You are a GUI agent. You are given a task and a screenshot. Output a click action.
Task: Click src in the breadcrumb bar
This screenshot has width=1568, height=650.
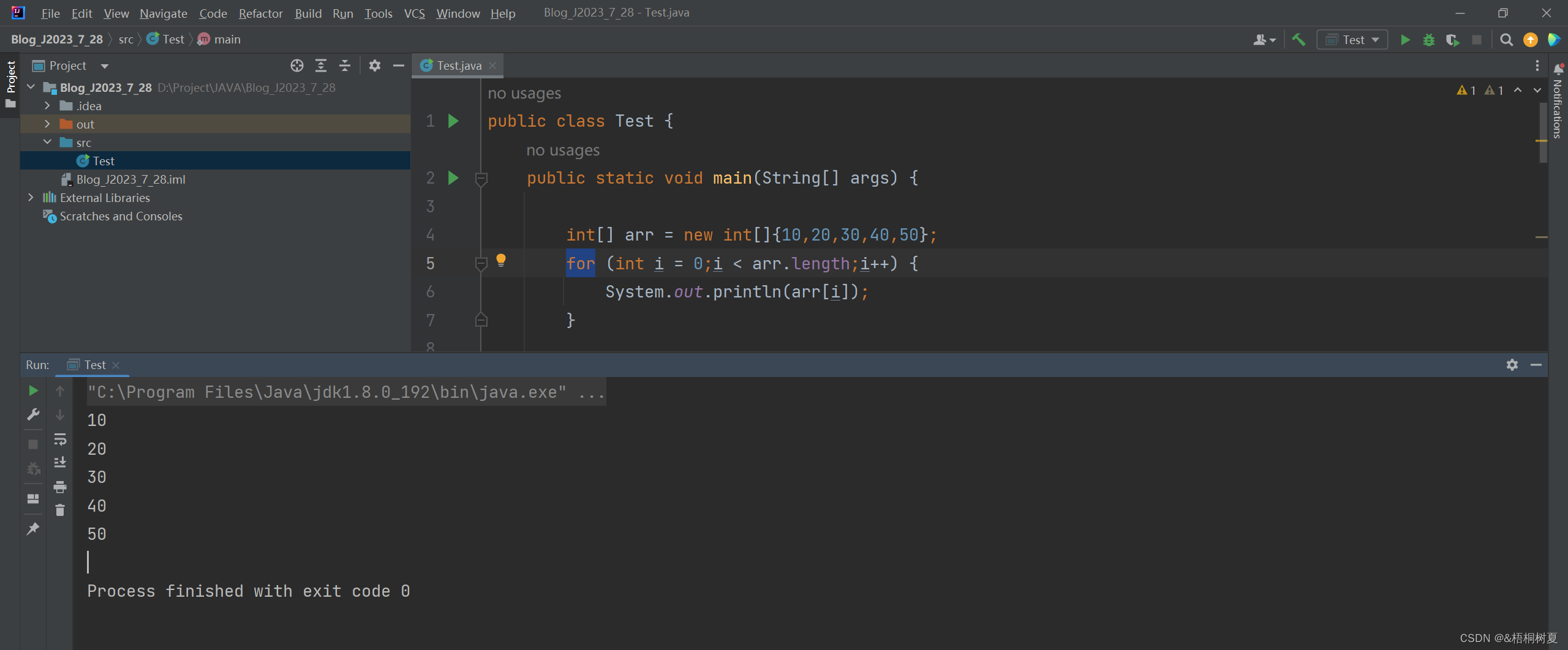126,39
